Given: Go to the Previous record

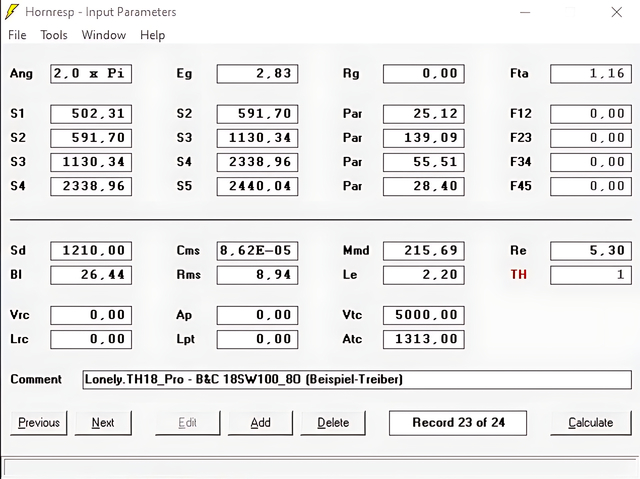Looking at the screenshot, I should [x=39, y=423].
